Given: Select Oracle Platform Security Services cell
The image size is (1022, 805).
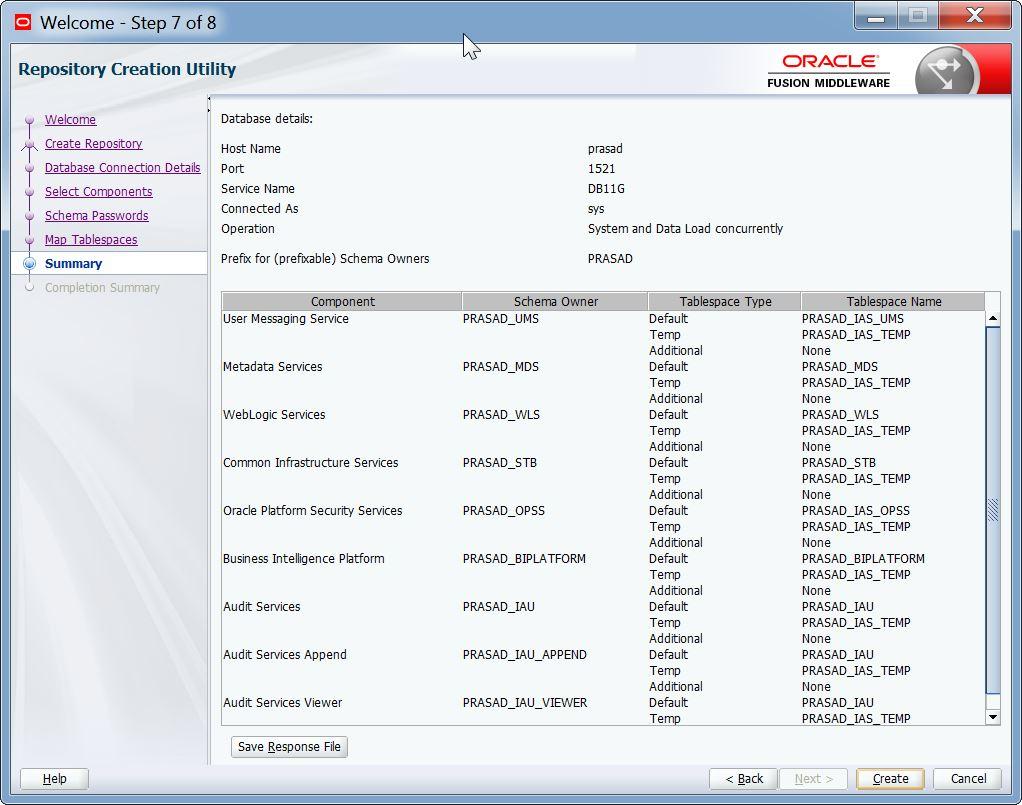Looking at the screenshot, I should click(x=312, y=511).
